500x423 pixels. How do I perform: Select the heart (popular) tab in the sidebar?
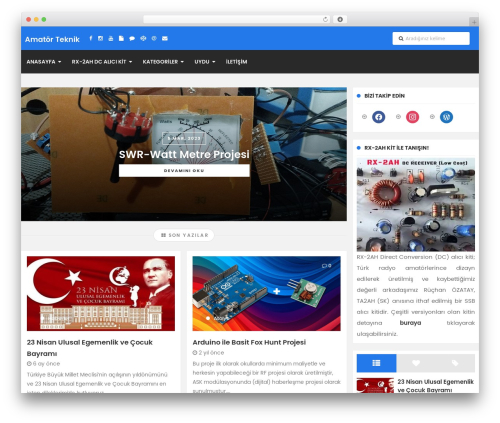(416, 363)
